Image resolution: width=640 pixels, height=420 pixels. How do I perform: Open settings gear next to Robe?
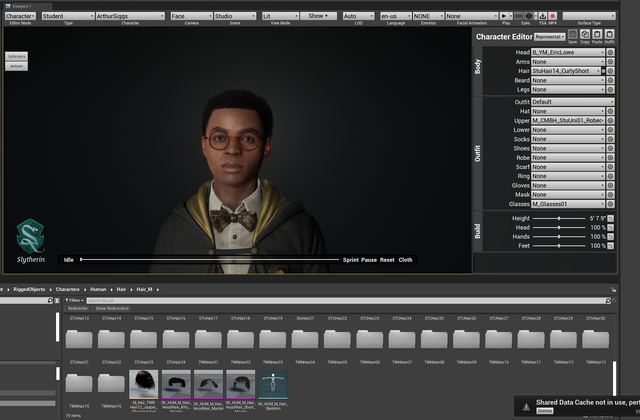click(x=610, y=158)
